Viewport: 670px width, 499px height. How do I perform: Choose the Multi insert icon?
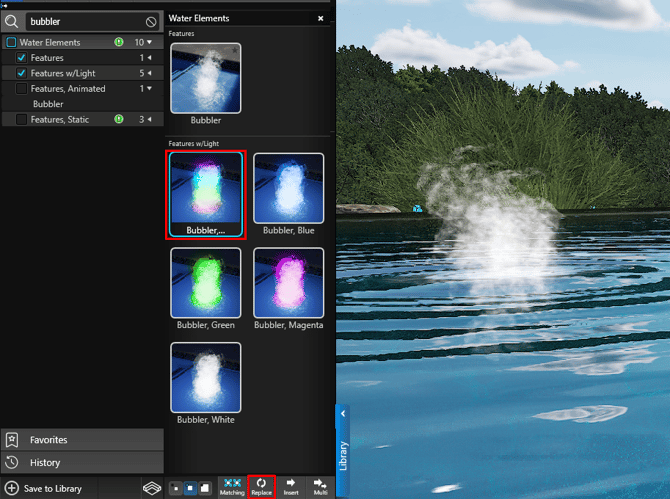point(320,486)
